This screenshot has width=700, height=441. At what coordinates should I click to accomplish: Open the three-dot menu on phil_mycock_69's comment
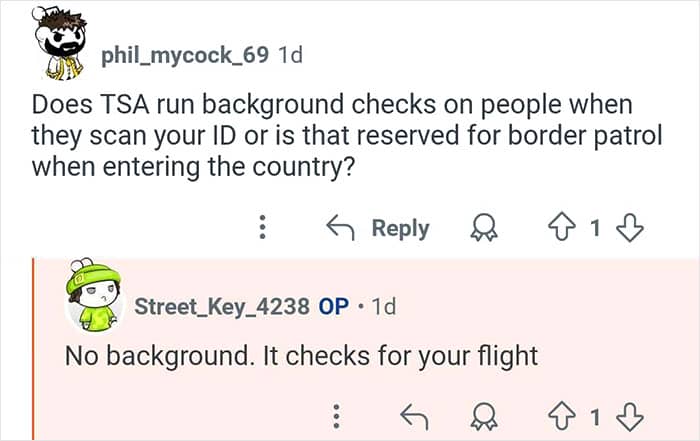262,228
